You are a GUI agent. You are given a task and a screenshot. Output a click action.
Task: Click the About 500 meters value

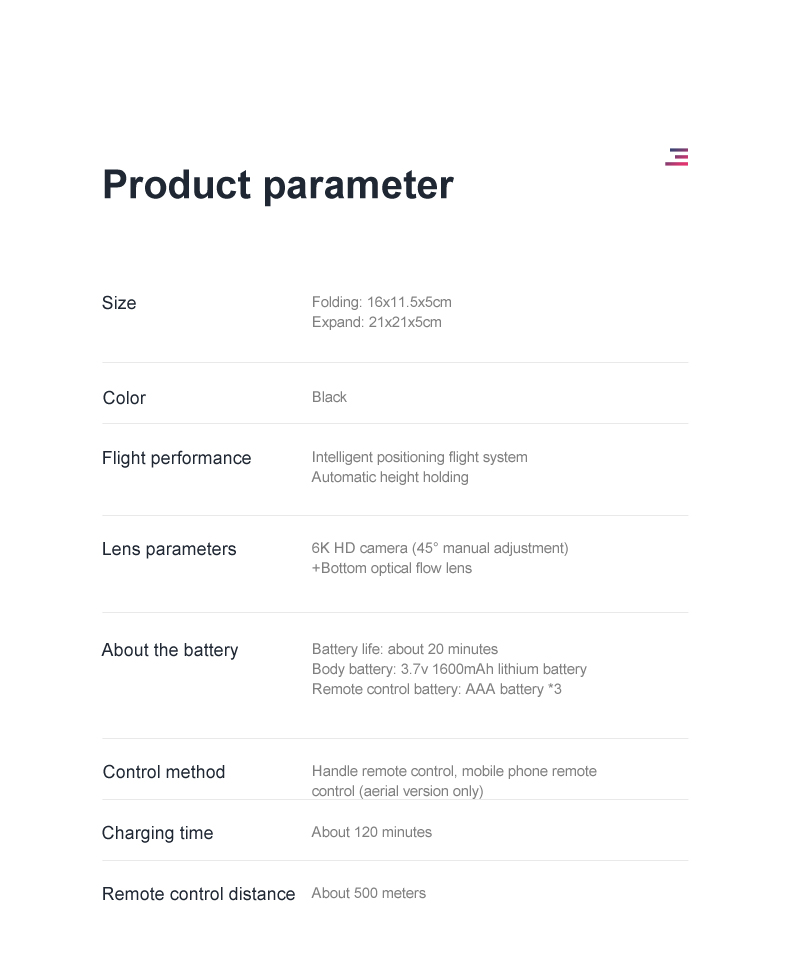pos(368,893)
